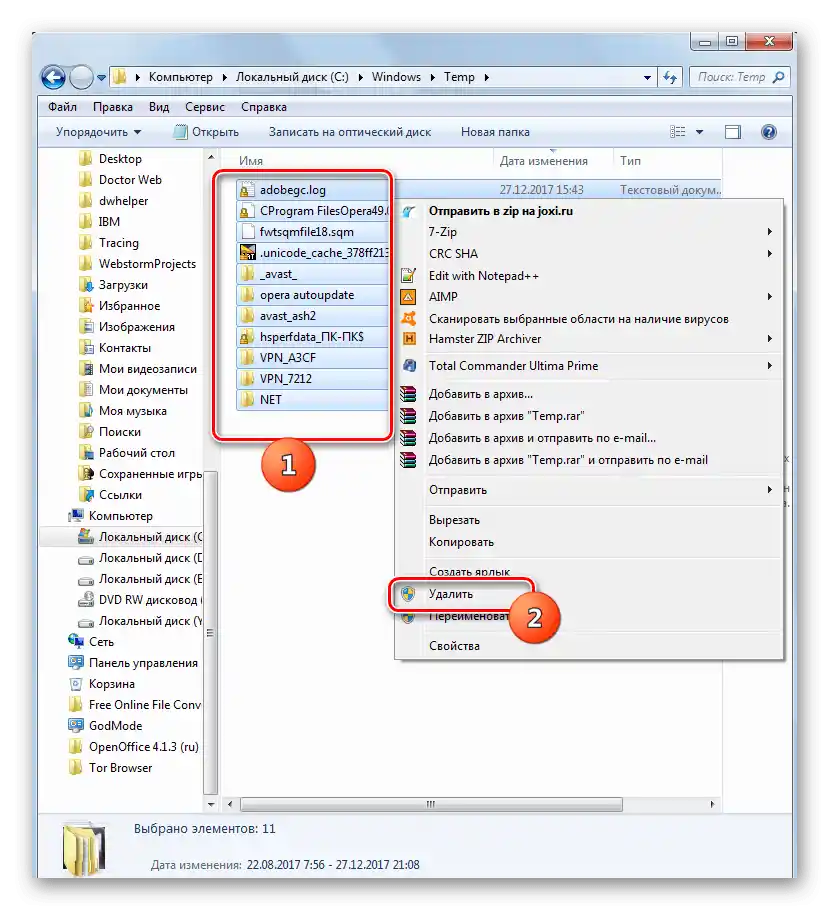Click the help question mark icon

pyautogui.click(x=769, y=132)
